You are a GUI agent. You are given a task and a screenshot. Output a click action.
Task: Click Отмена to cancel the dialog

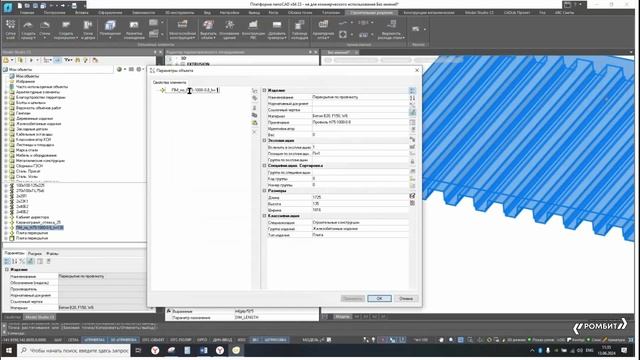406,298
